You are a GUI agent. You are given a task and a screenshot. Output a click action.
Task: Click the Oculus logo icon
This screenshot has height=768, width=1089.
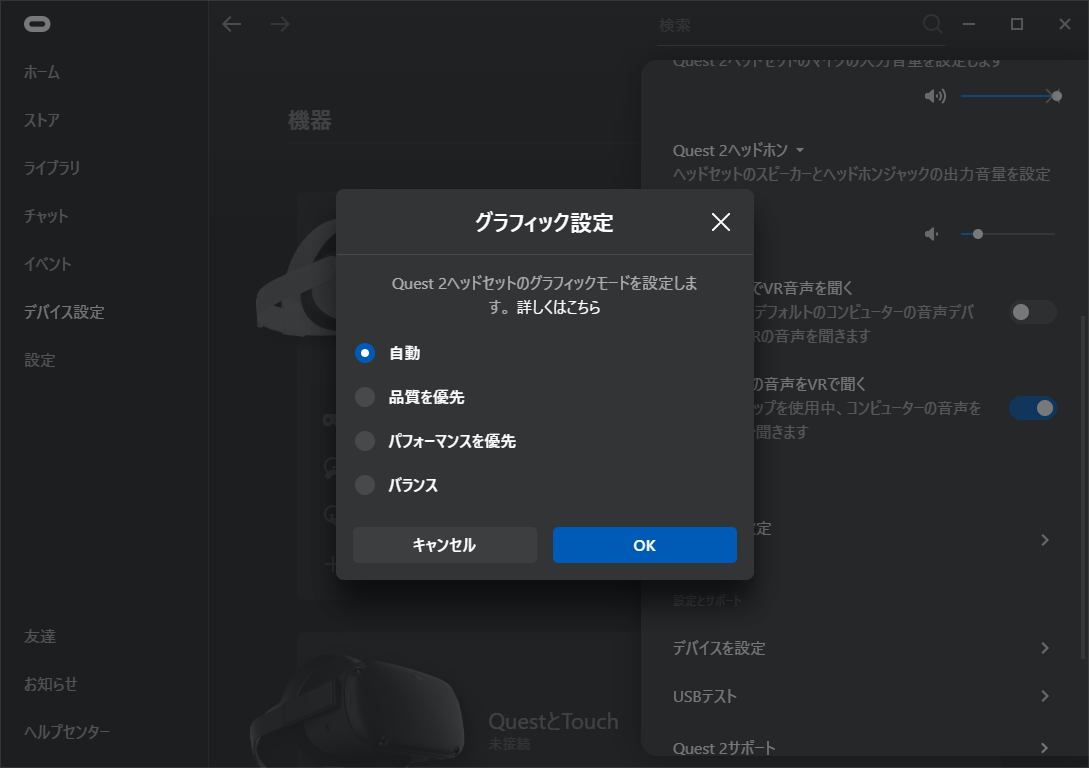click(x=37, y=24)
